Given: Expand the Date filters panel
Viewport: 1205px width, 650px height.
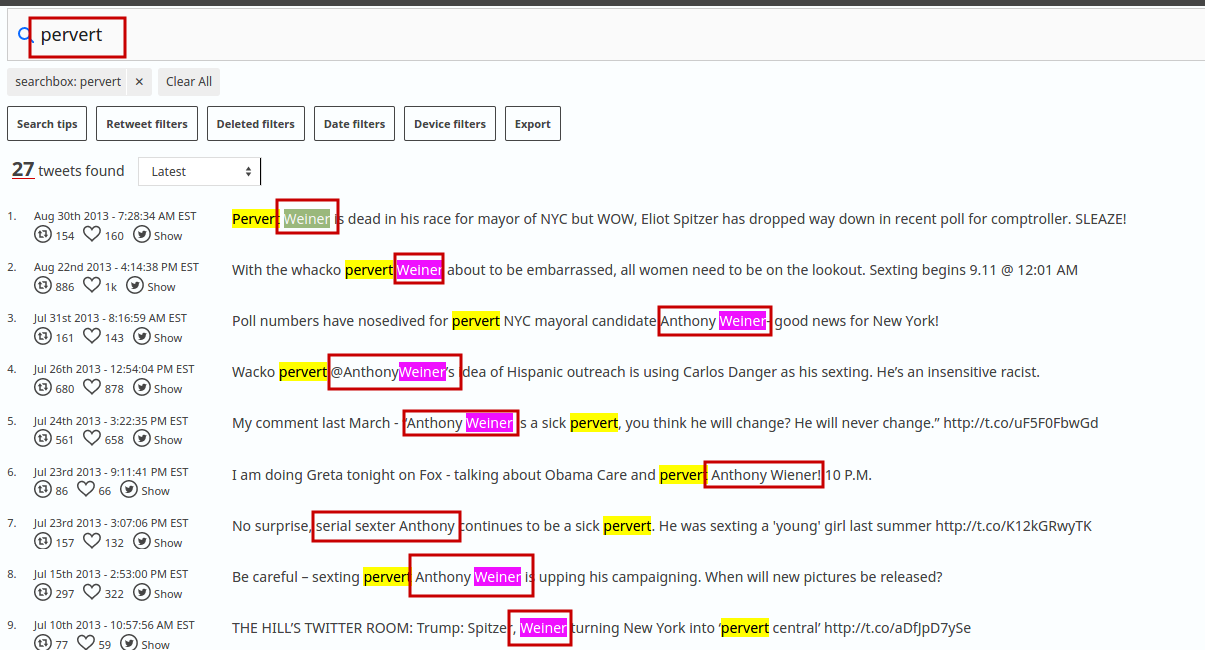Looking at the screenshot, I should [x=354, y=124].
